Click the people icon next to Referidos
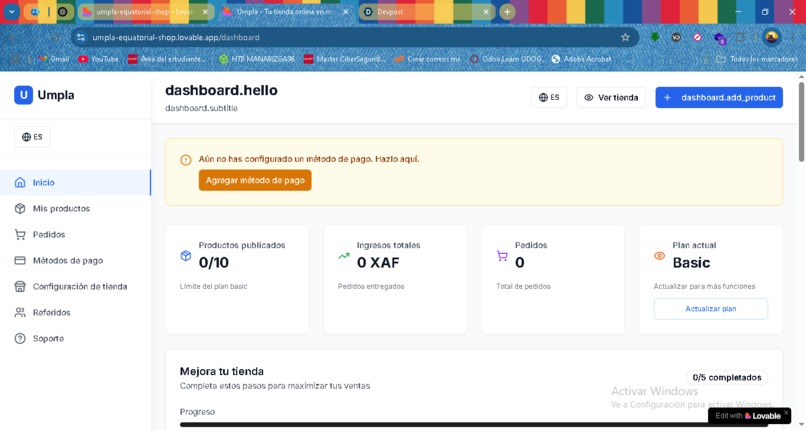Image resolution: width=806 pixels, height=430 pixels. [20, 312]
